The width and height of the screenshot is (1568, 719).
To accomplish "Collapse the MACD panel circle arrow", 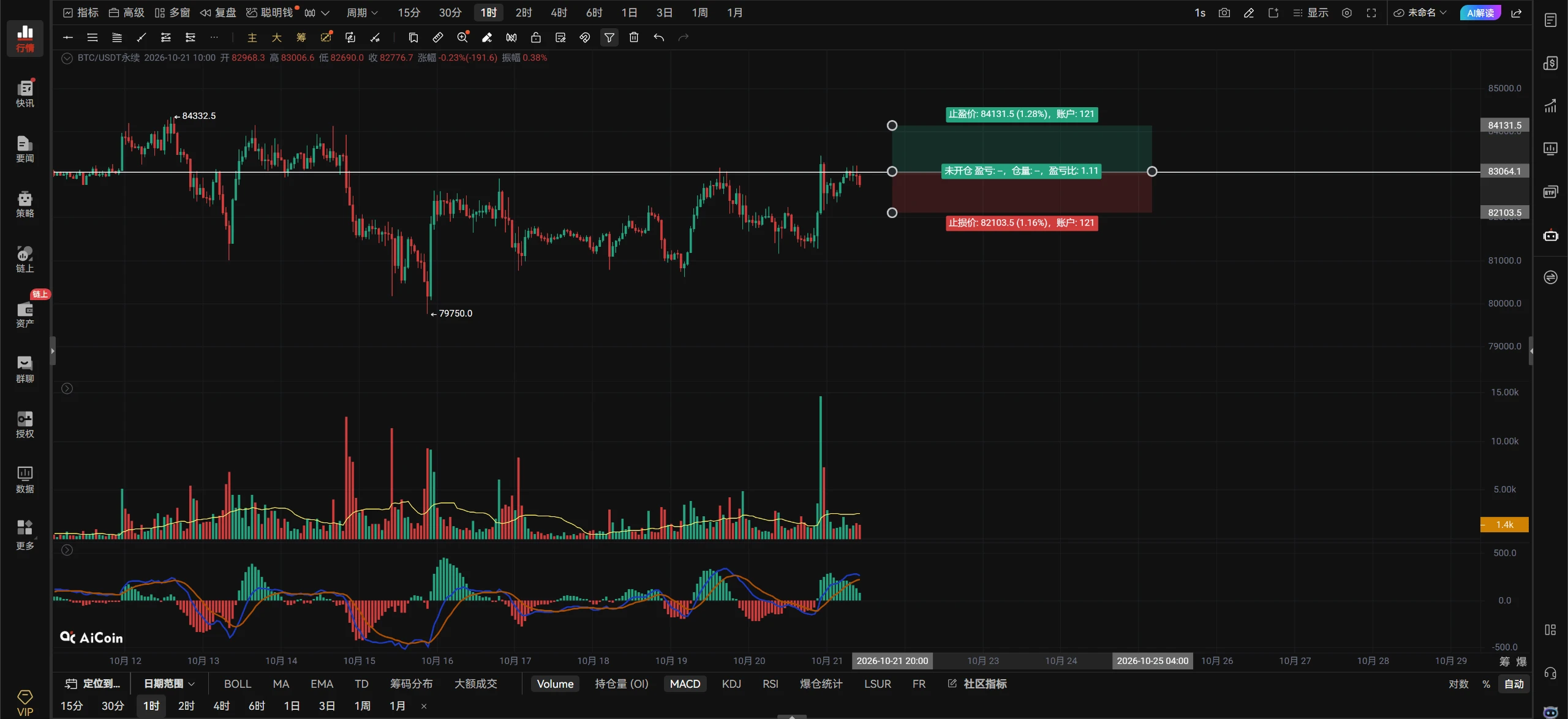I will tap(67, 550).
